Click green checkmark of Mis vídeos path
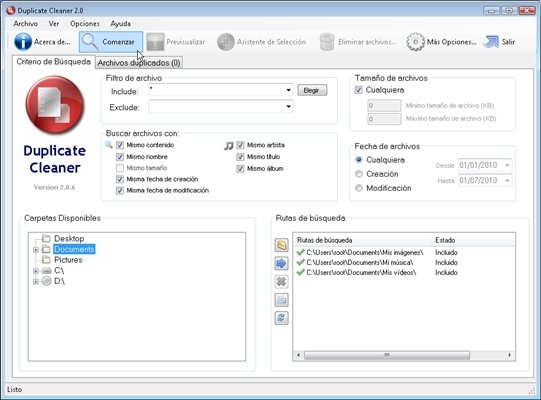 300,273
